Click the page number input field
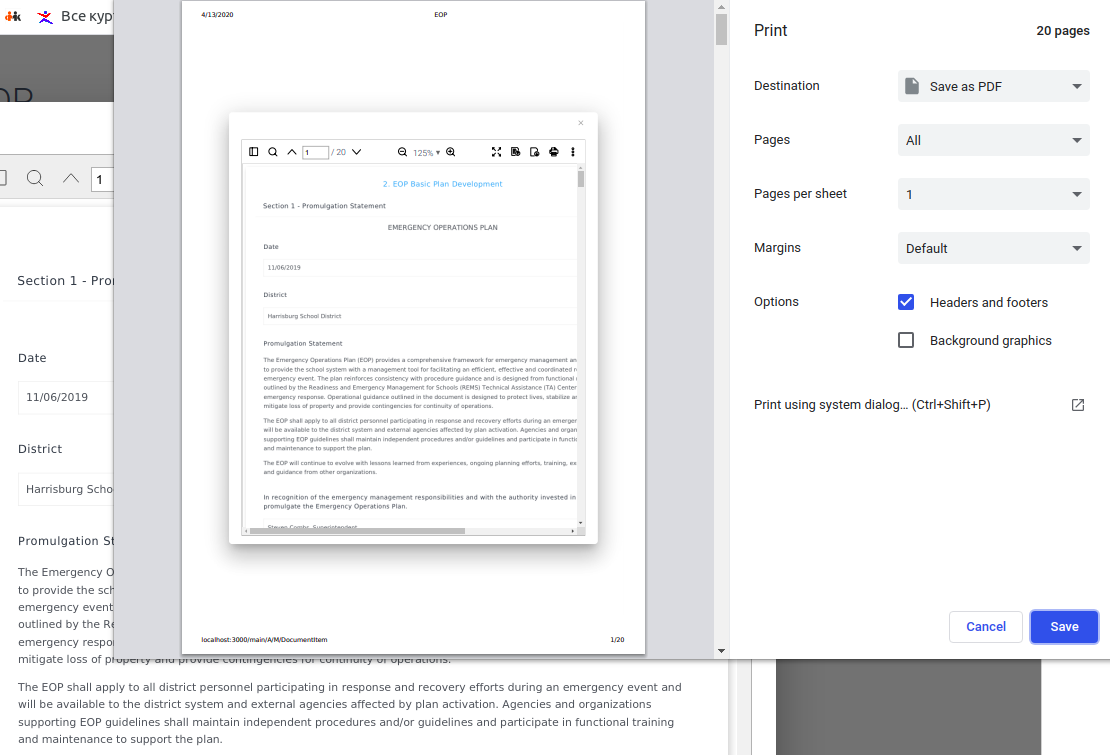The height and width of the screenshot is (755, 1110). (316, 151)
